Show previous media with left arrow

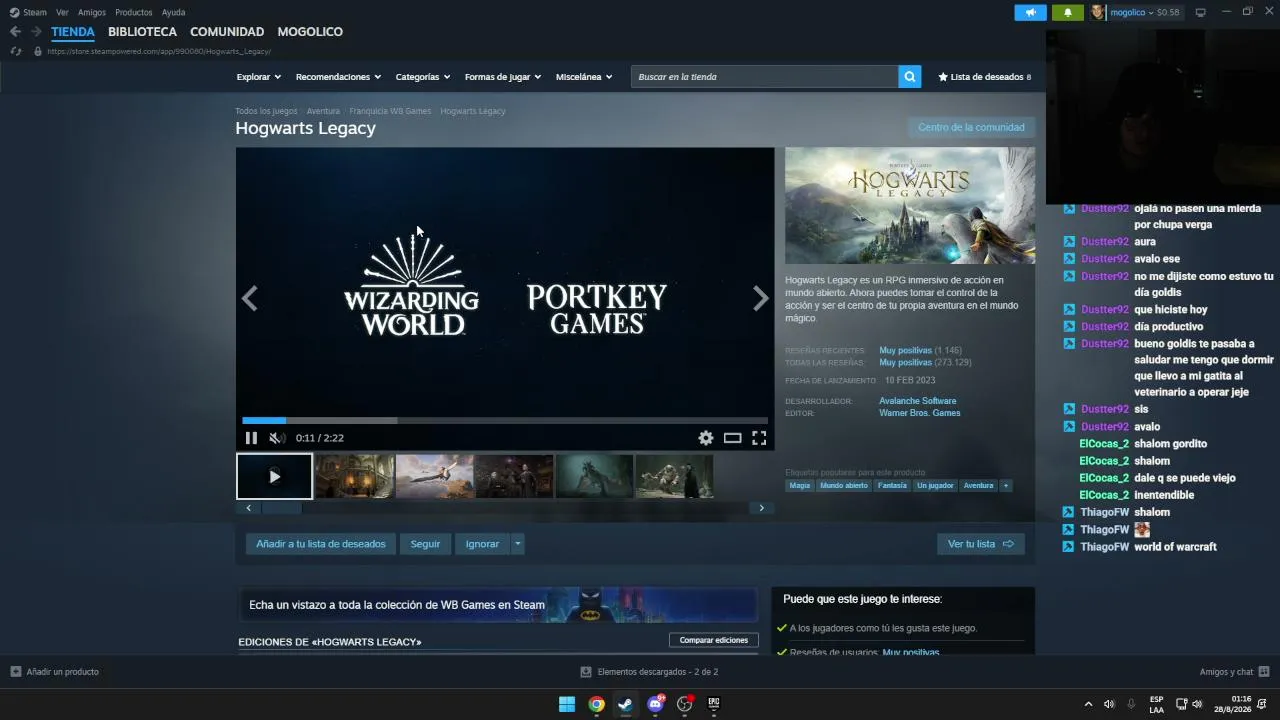249,298
